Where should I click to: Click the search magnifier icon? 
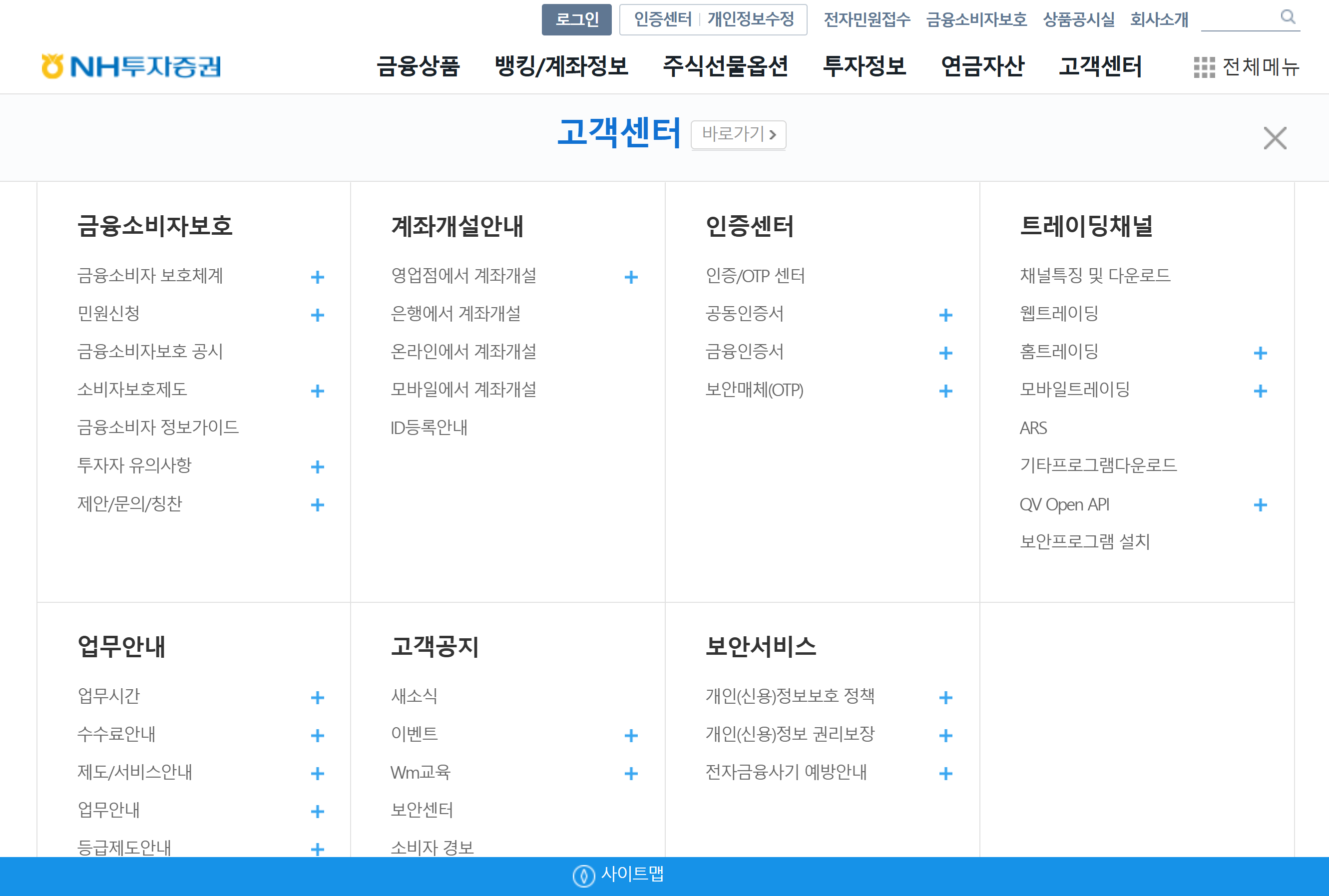[x=1287, y=16]
